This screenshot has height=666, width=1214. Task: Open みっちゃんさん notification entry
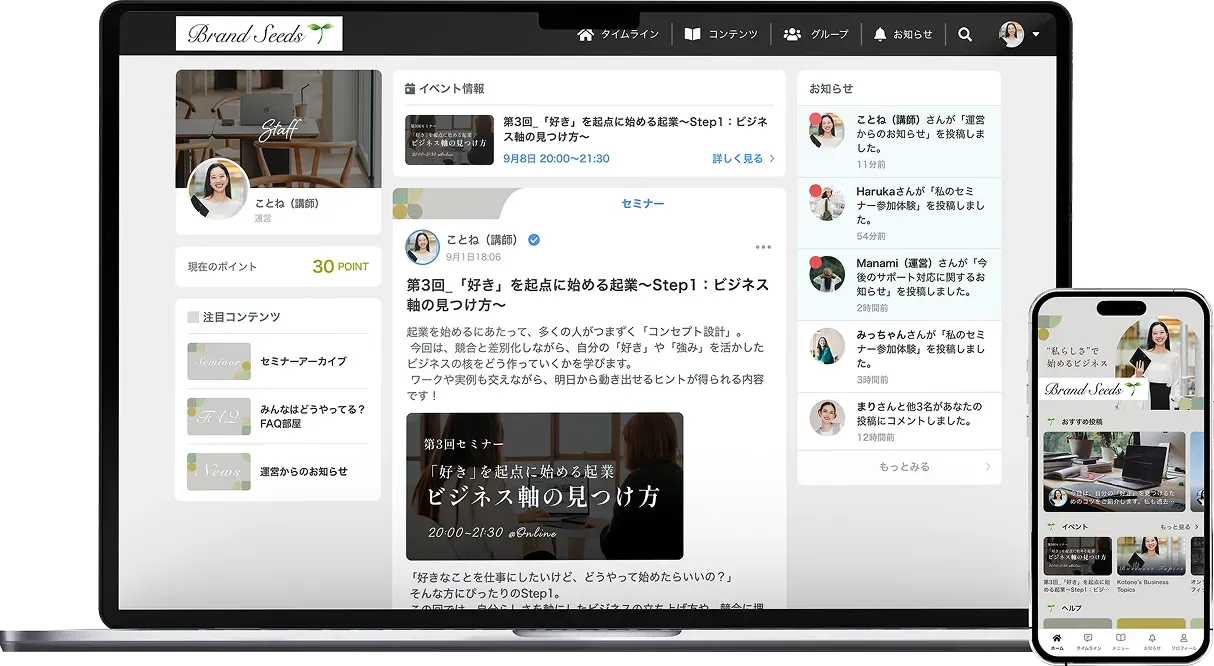pyautogui.click(x=899, y=355)
